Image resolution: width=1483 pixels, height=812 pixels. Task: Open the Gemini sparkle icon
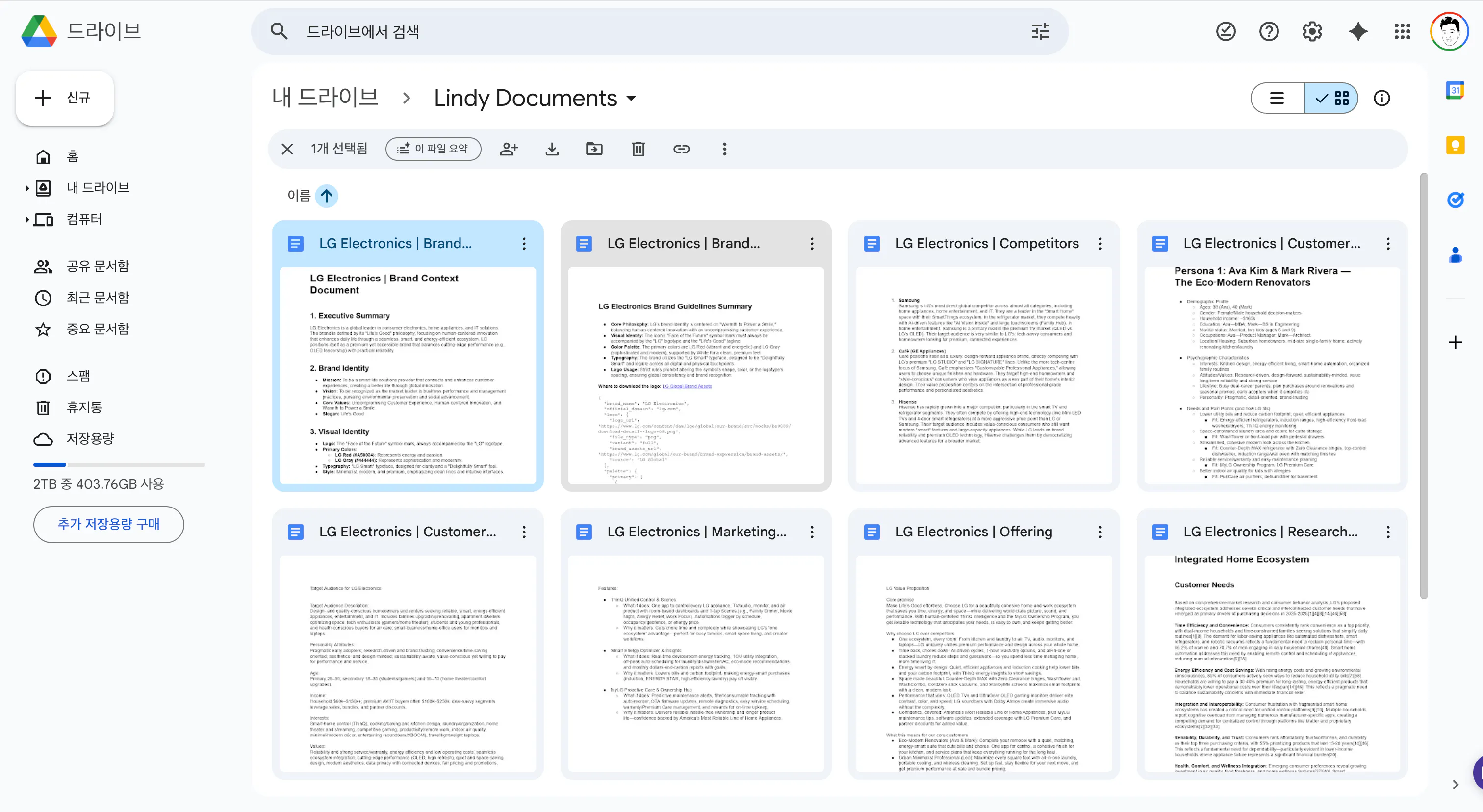click(x=1357, y=32)
